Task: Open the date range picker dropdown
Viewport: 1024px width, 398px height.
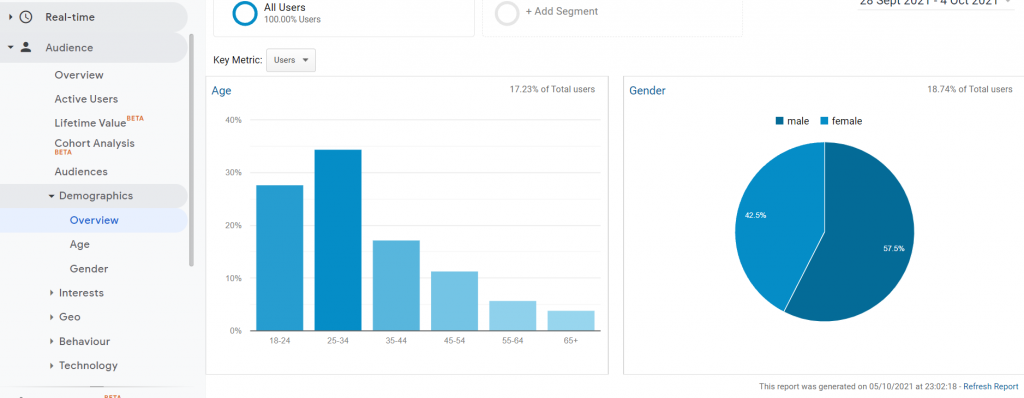Action: pos(935,3)
